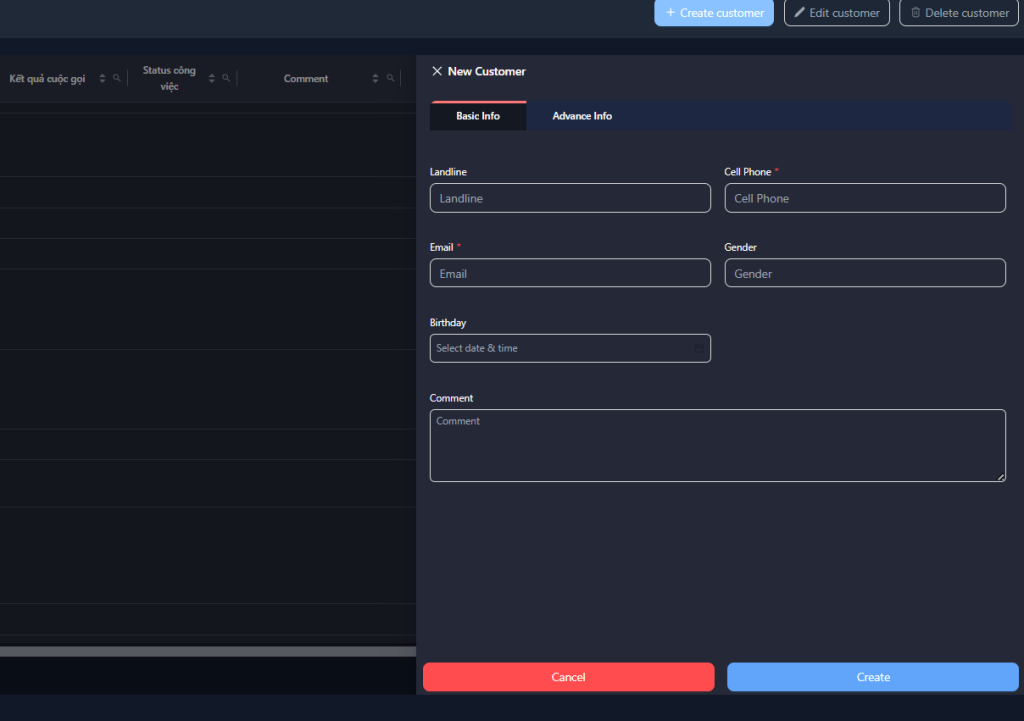Select the Basic Info tab
The image size is (1024, 721).
478,116
